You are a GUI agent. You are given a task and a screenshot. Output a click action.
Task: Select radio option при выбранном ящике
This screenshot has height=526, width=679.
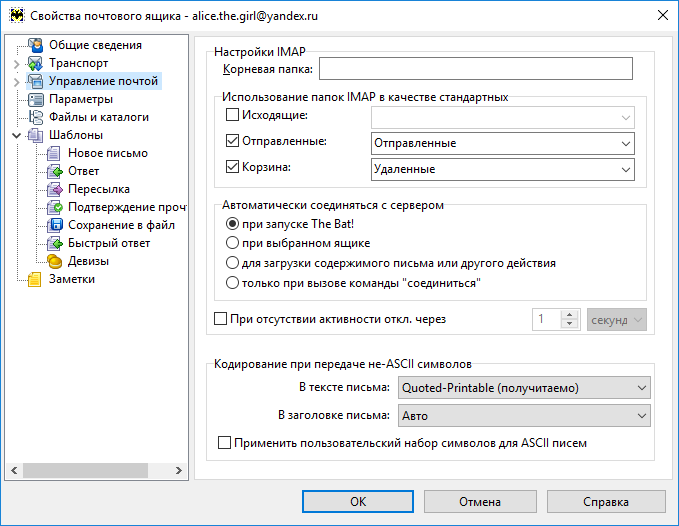(233, 243)
